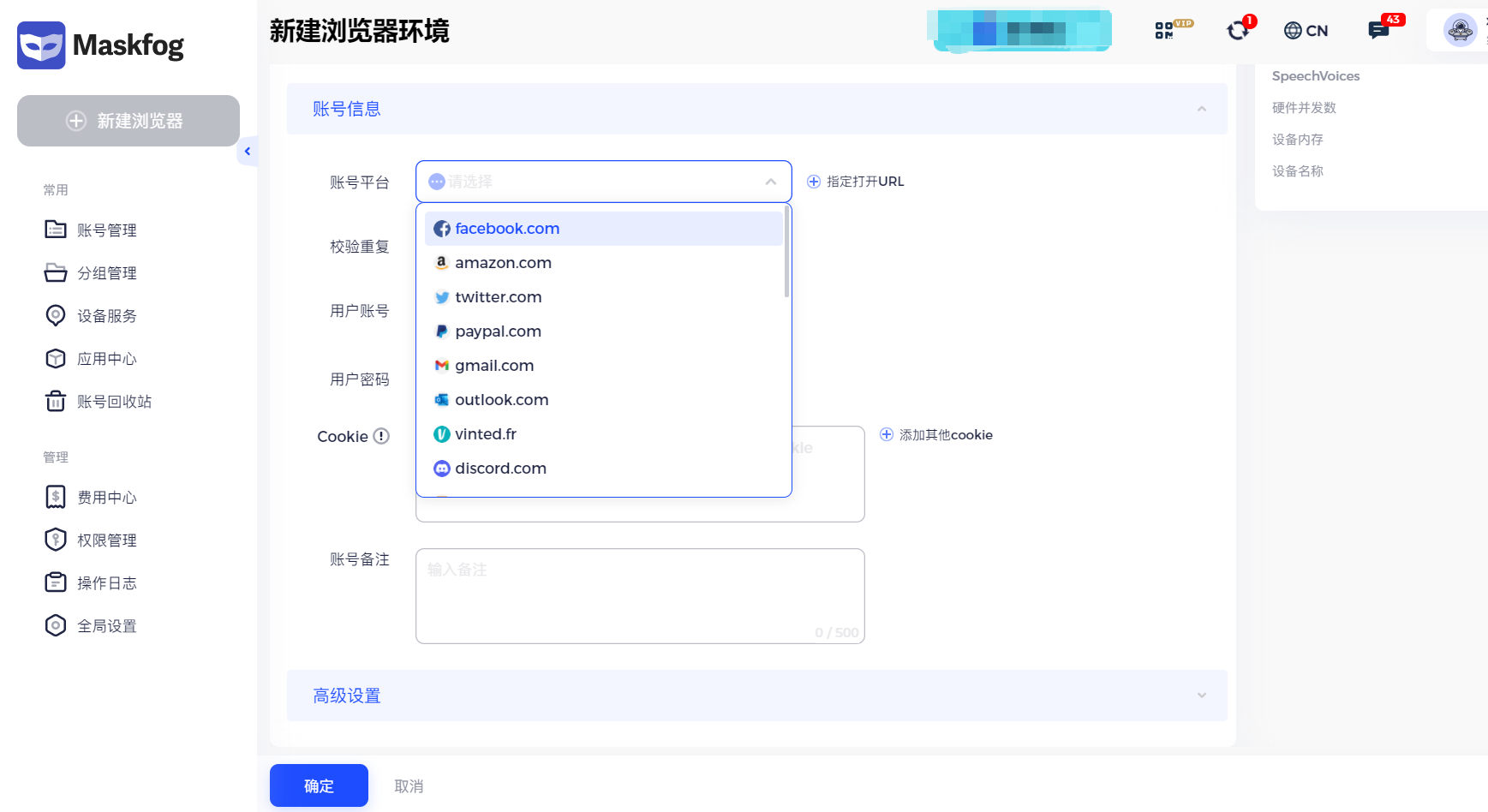This screenshot has height=812, width=1488.
Task: Jump to 设备名称 in the right panel
Action: tap(1298, 171)
